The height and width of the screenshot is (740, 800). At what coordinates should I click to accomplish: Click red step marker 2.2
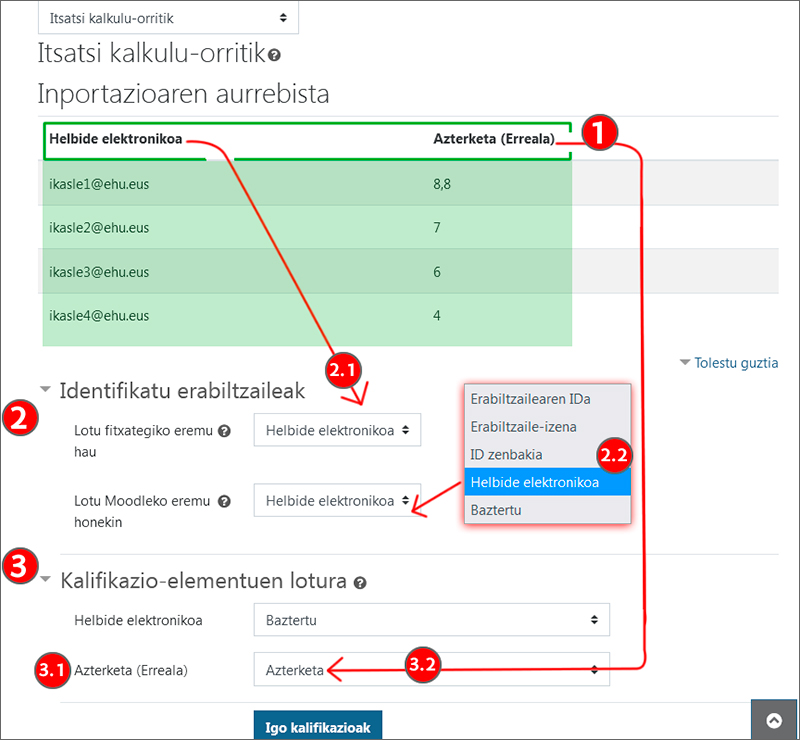click(x=614, y=456)
